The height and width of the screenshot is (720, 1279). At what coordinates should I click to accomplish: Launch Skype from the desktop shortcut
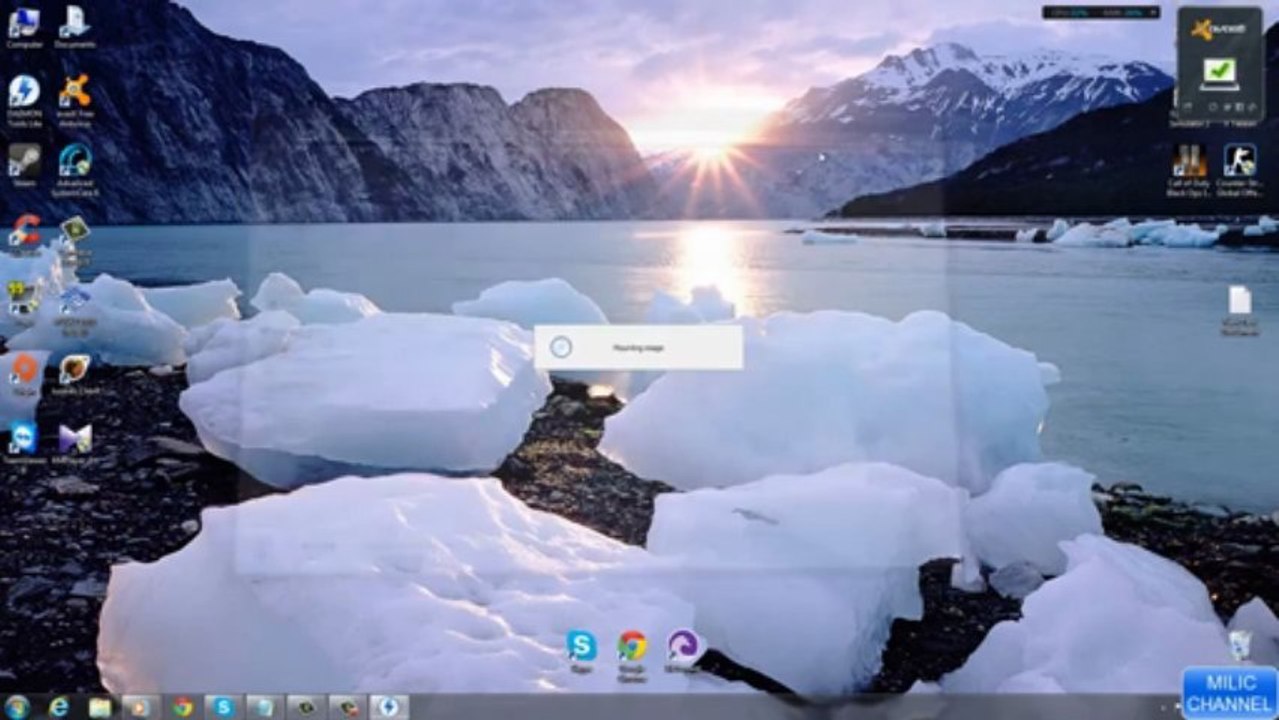(581, 651)
